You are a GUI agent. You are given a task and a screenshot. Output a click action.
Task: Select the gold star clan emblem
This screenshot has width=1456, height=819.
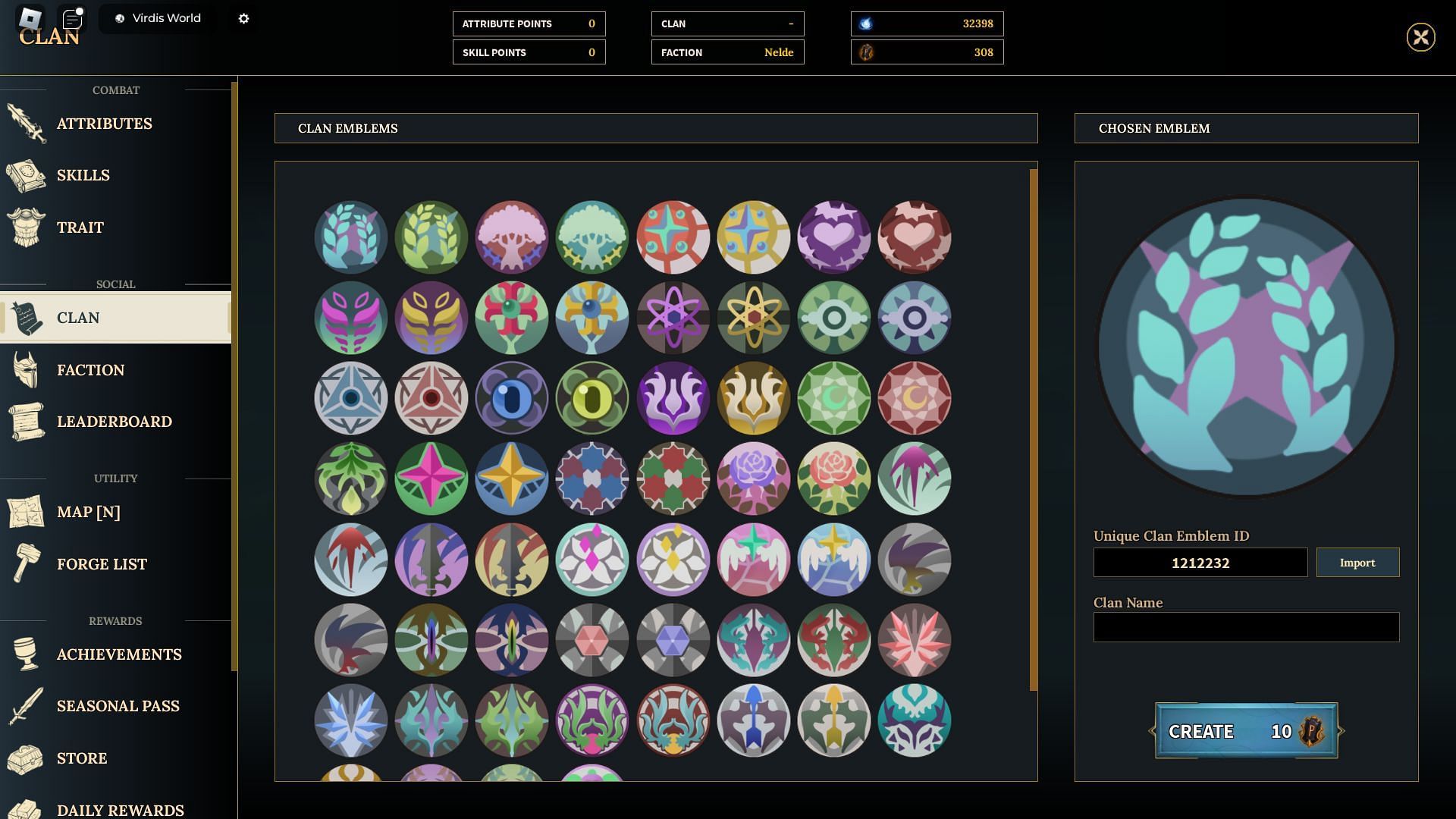[511, 478]
